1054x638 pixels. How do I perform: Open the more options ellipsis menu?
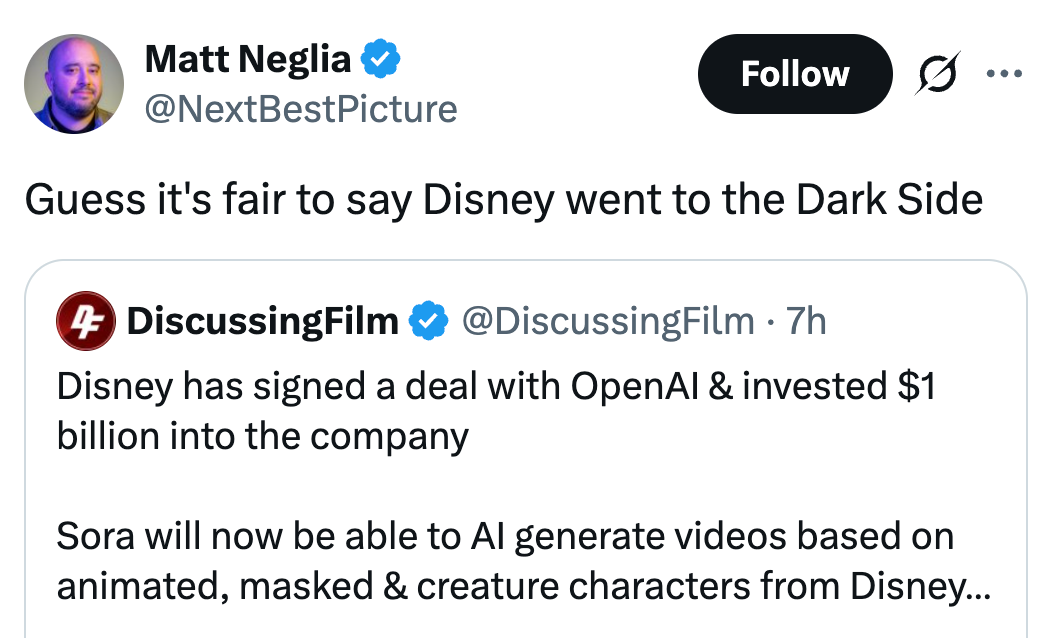click(1005, 73)
